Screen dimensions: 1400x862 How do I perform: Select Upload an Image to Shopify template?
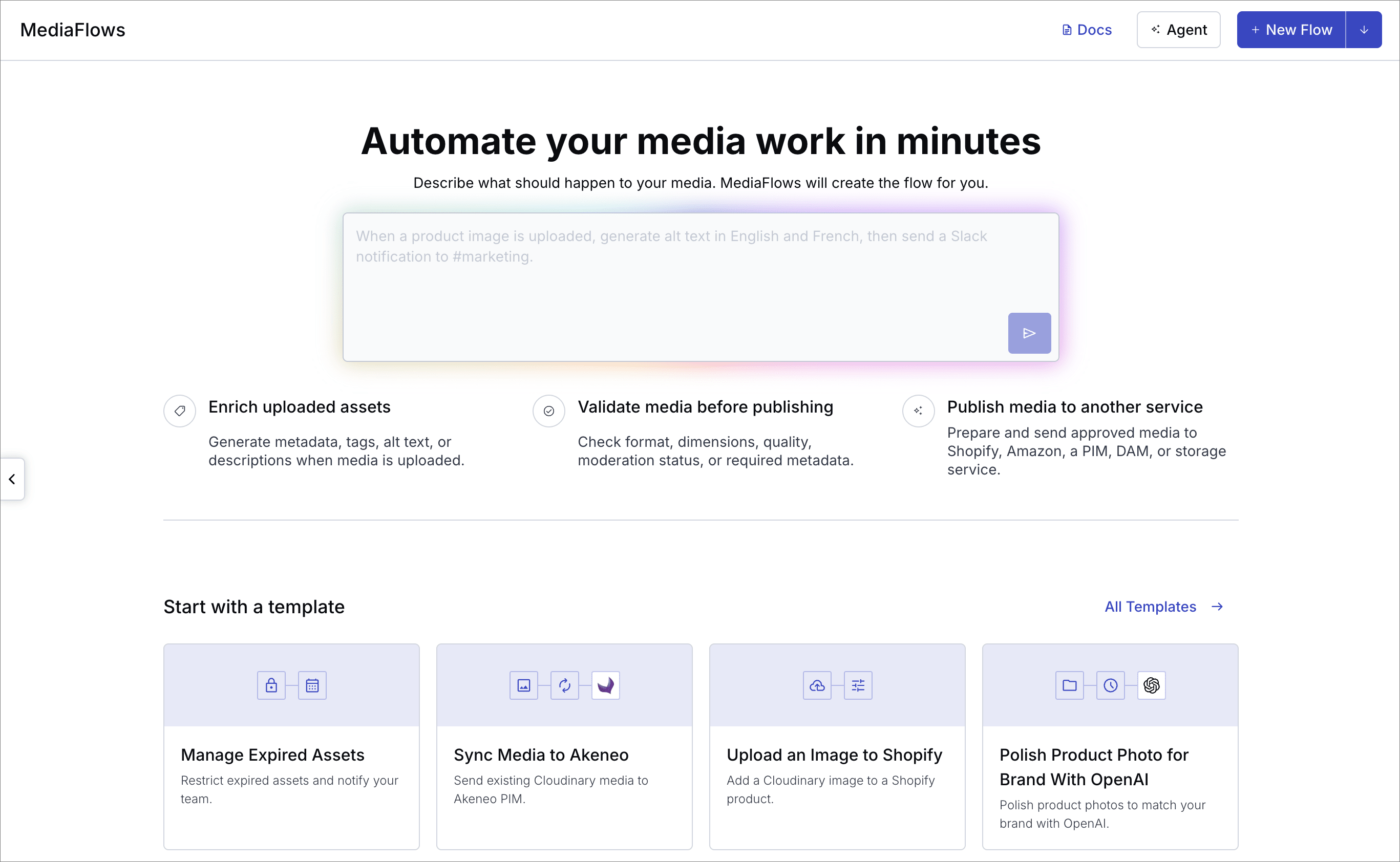[x=837, y=747]
